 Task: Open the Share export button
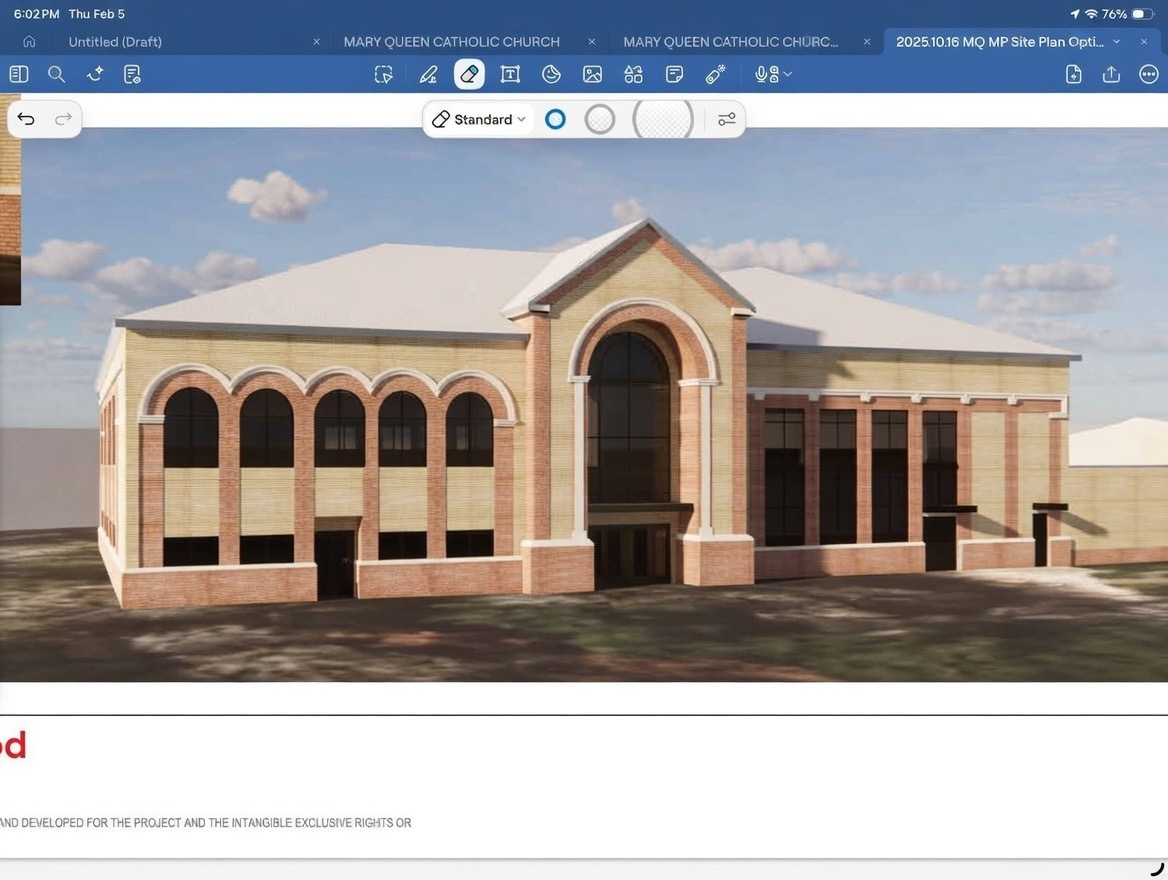tap(1111, 74)
